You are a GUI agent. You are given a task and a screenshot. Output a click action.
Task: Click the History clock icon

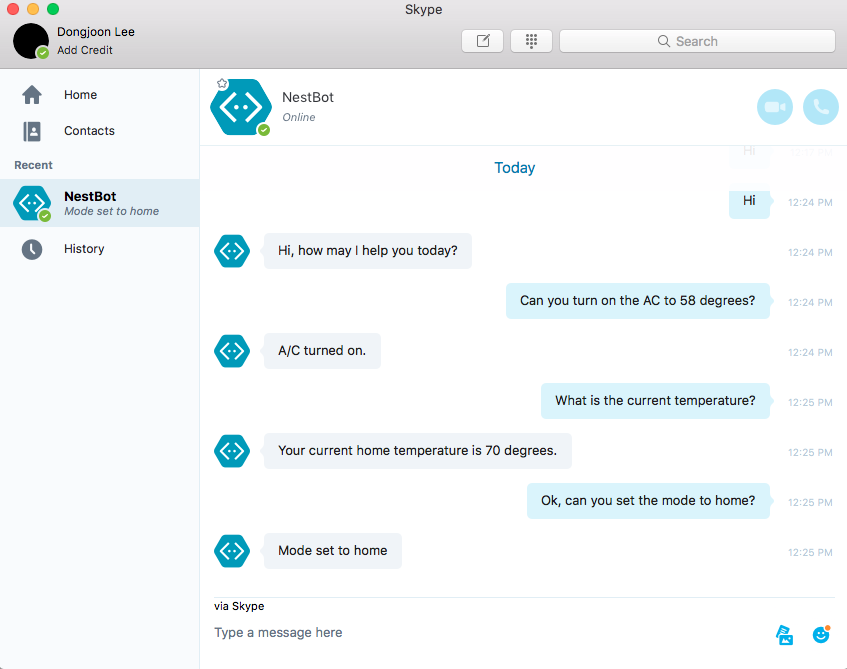tap(32, 249)
